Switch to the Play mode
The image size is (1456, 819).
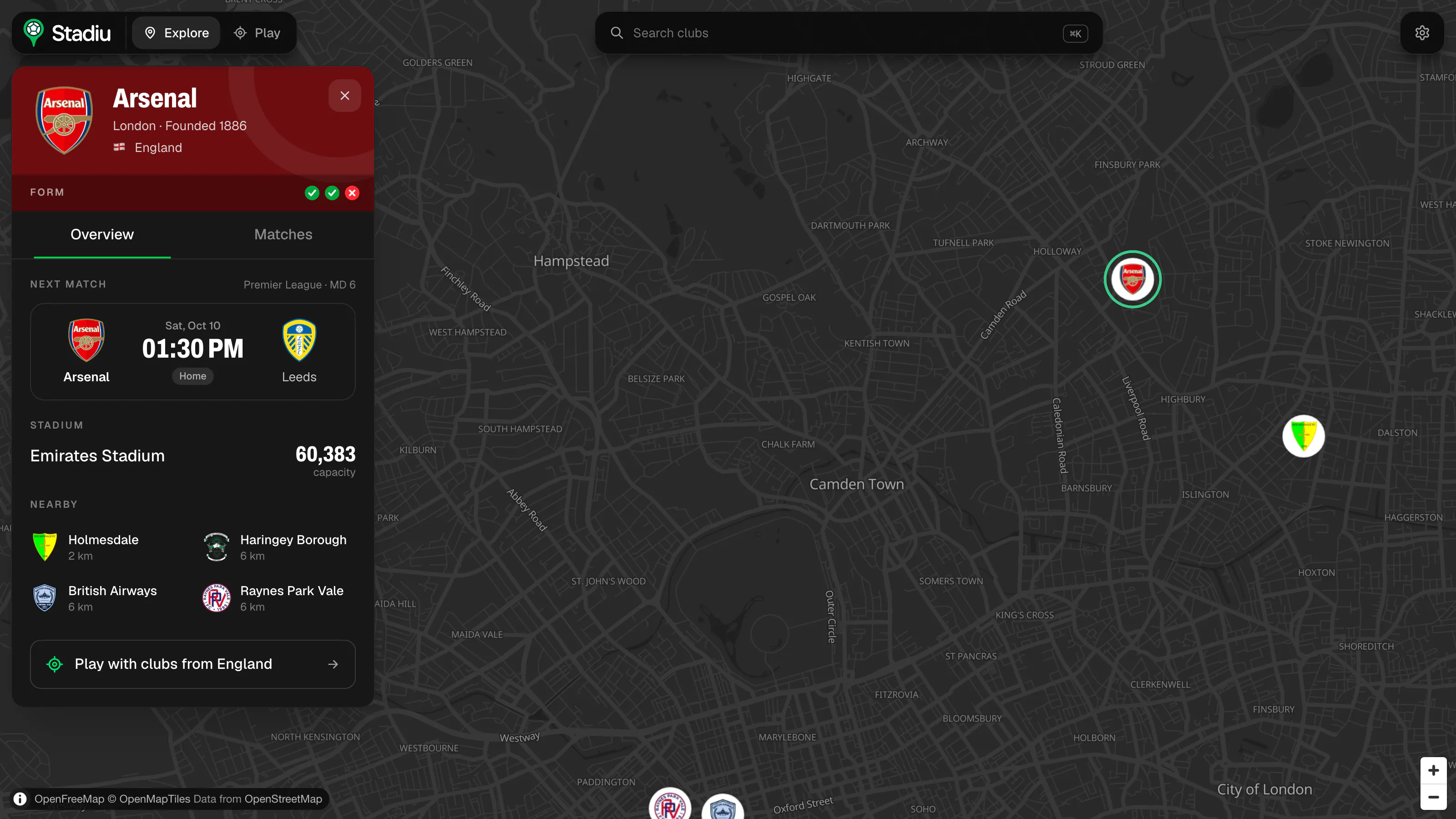(x=257, y=33)
